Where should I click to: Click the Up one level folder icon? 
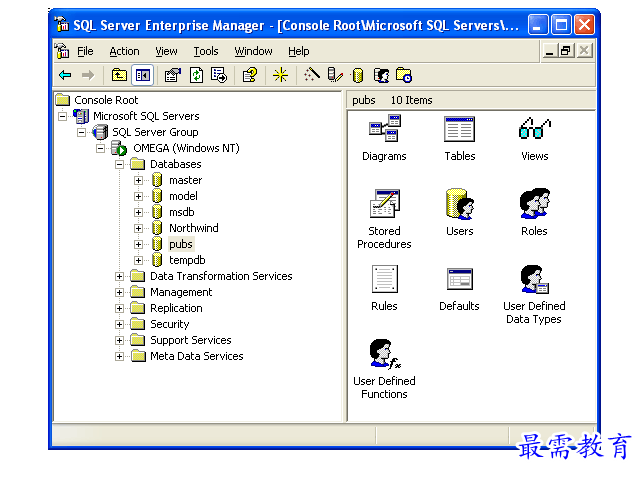(x=119, y=75)
